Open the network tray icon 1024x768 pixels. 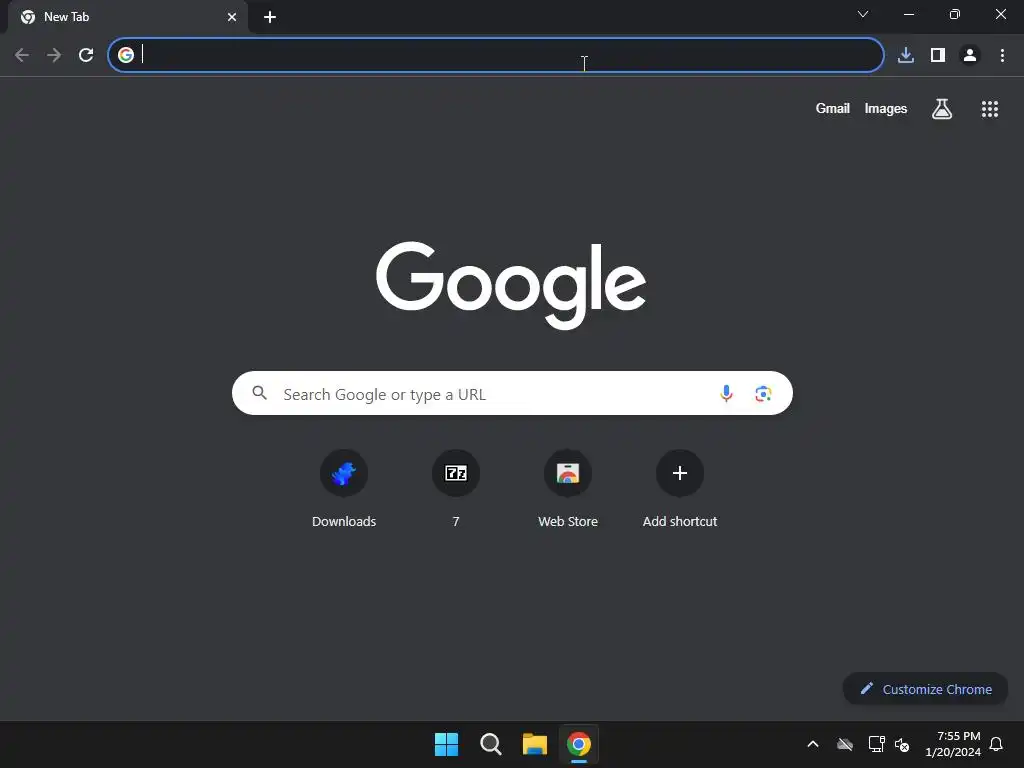click(876, 744)
